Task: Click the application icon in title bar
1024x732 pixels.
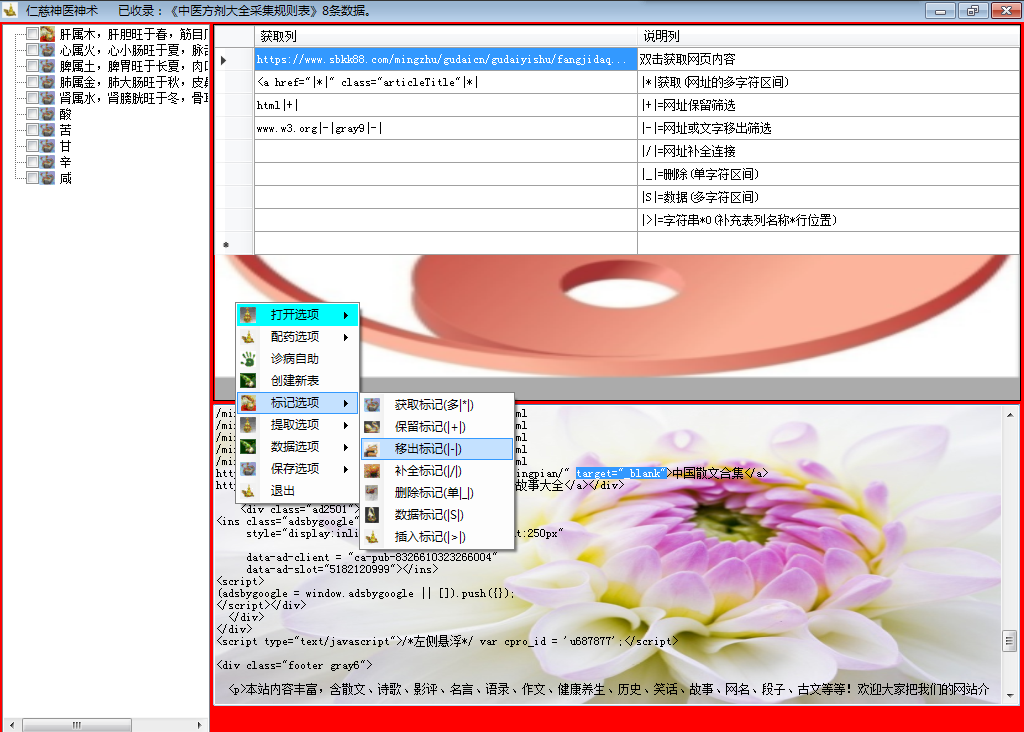Action: click(10, 10)
